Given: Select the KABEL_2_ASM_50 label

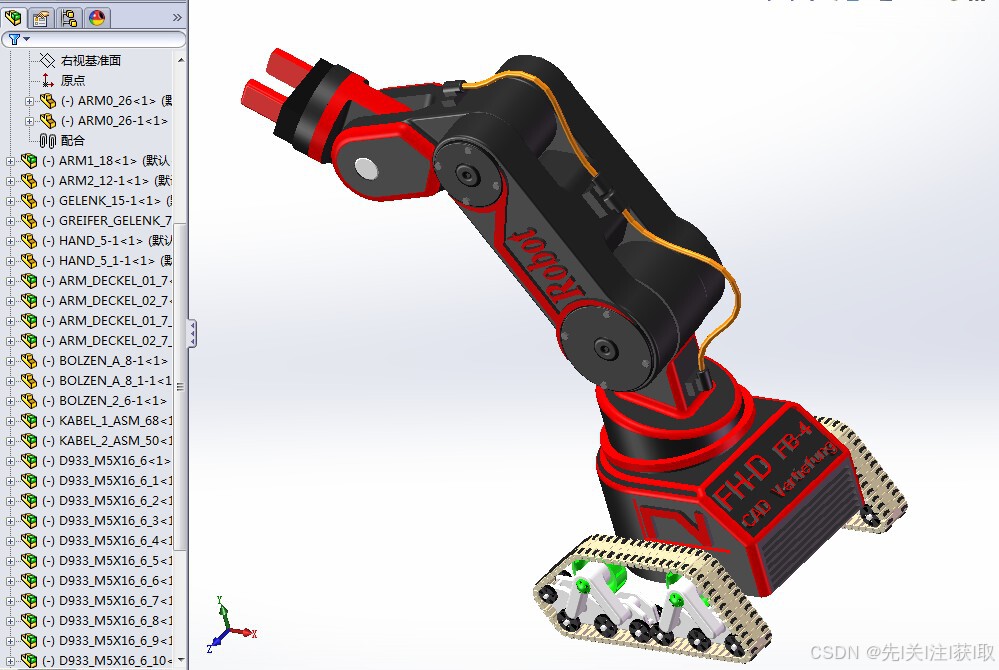Looking at the screenshot, I should coord(106,441).
